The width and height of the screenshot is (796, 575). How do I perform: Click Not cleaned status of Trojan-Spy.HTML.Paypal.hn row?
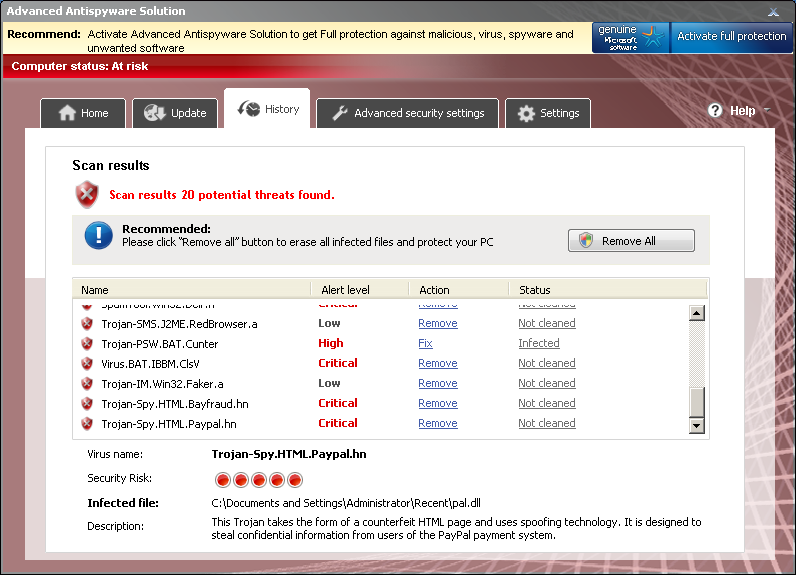point(547,423)
